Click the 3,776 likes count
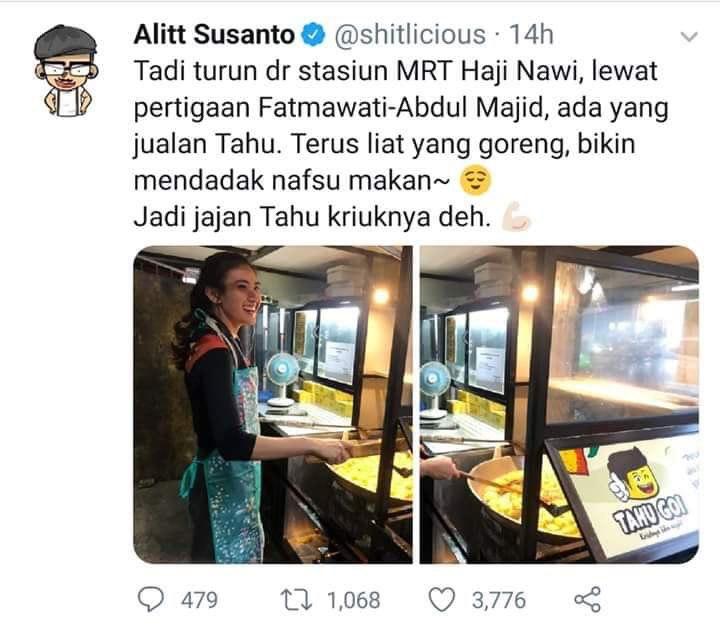 (x=499, y=600)
